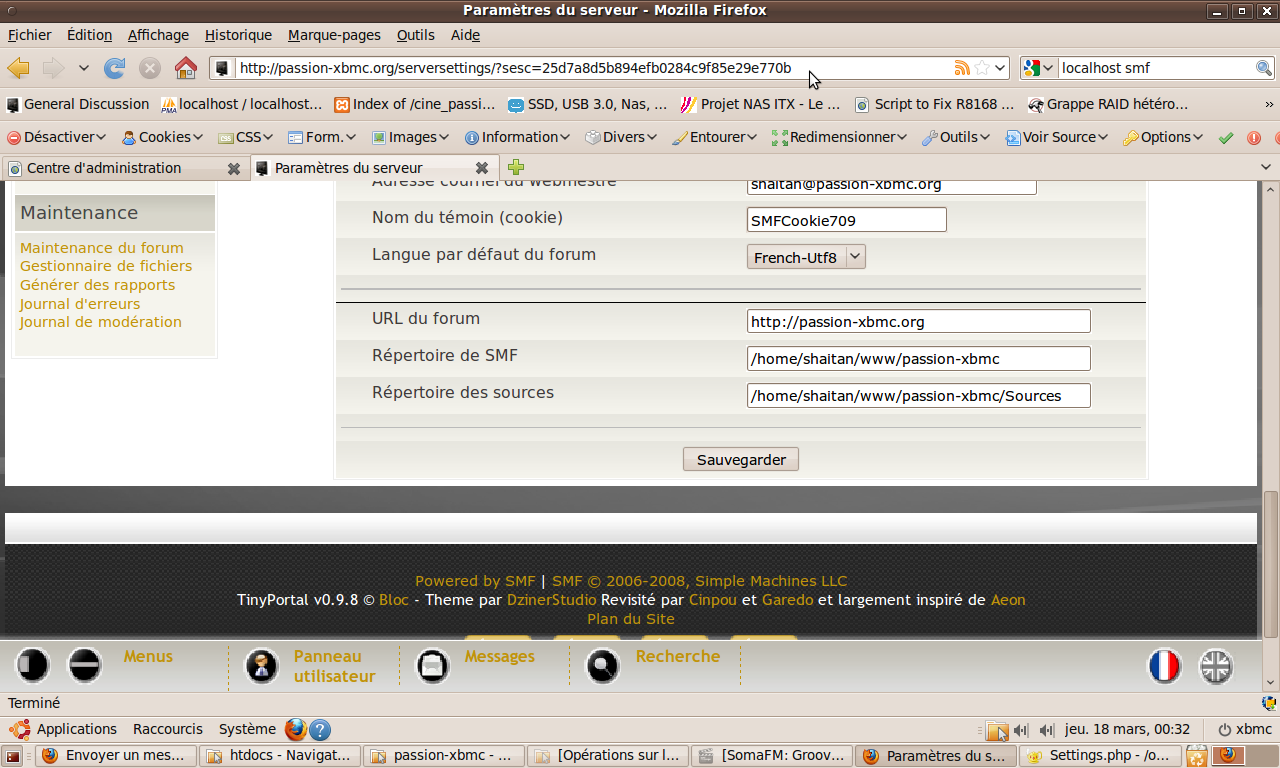Go back with the browser back arrow

18,68
